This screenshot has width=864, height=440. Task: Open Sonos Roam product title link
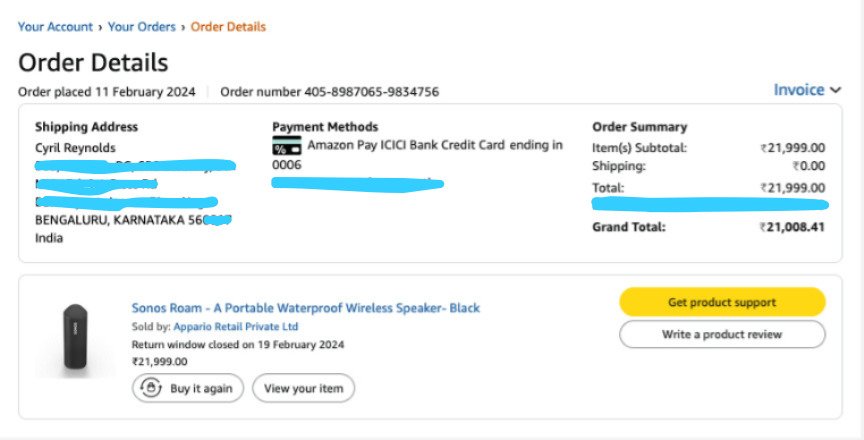[x=306, y=308]
